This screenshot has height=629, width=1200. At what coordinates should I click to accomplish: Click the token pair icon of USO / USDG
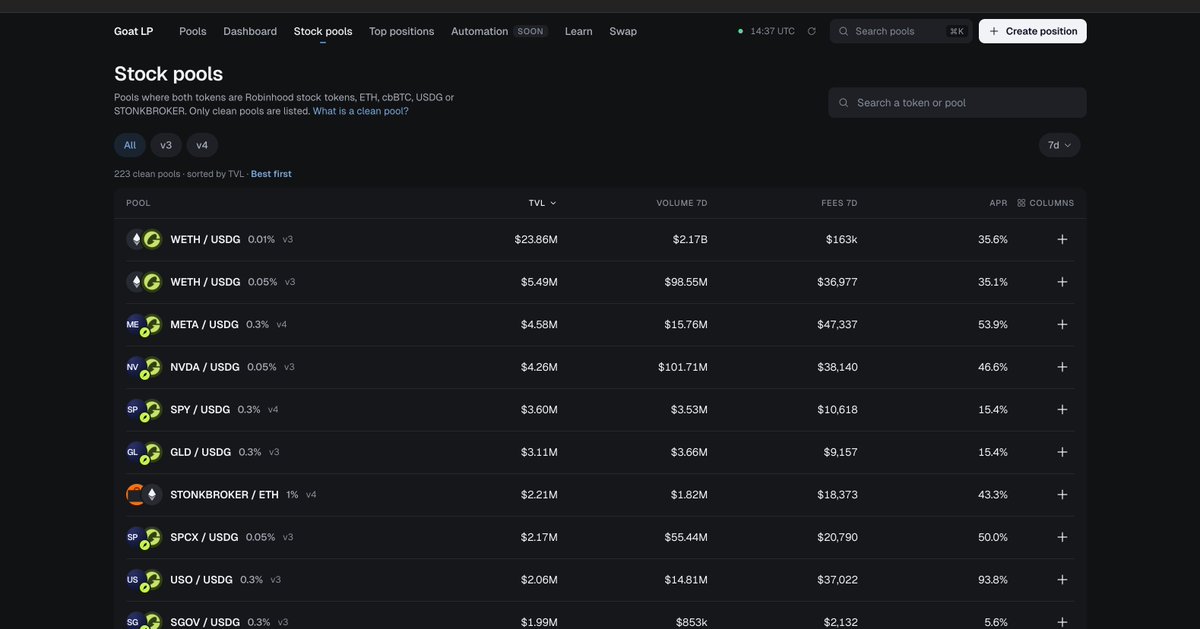click(144, 580)
